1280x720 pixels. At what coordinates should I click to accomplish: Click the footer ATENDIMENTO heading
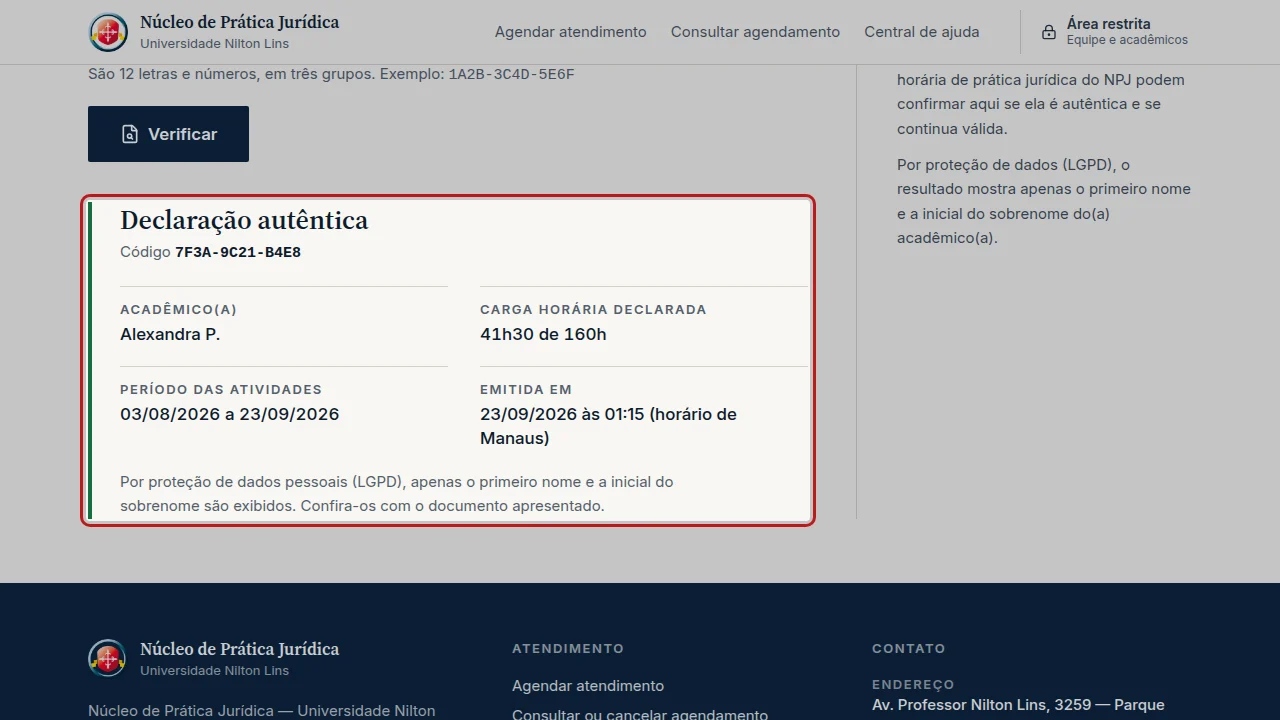[x=568, y=649]
